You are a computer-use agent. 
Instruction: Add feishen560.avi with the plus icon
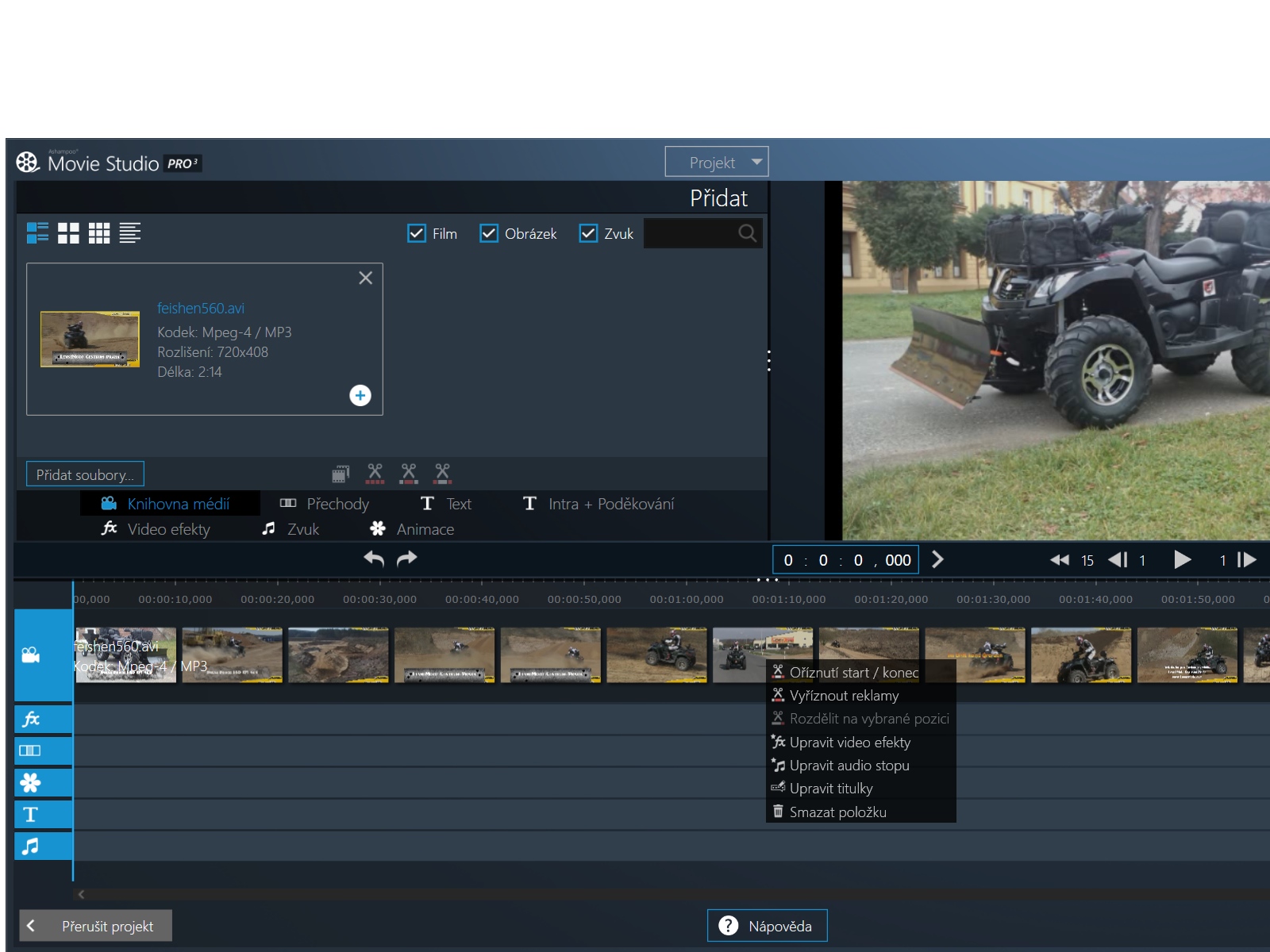[360, 395]
